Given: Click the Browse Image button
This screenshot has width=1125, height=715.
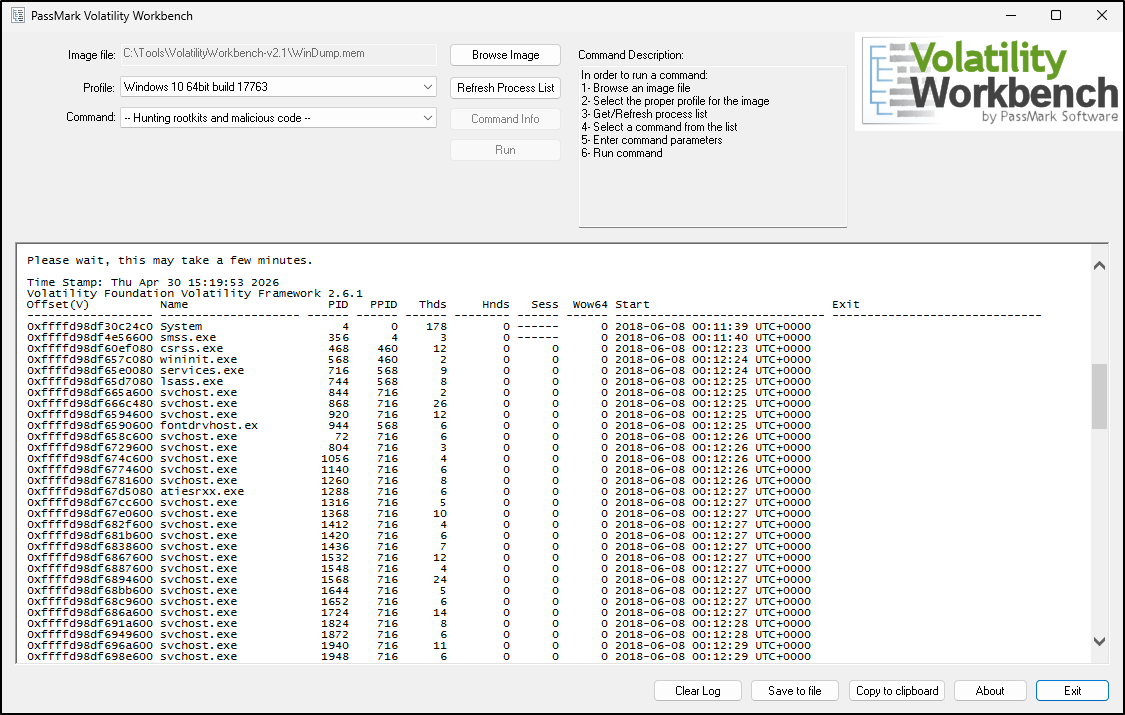Looking at the screenshot, I should pos(505,55).
